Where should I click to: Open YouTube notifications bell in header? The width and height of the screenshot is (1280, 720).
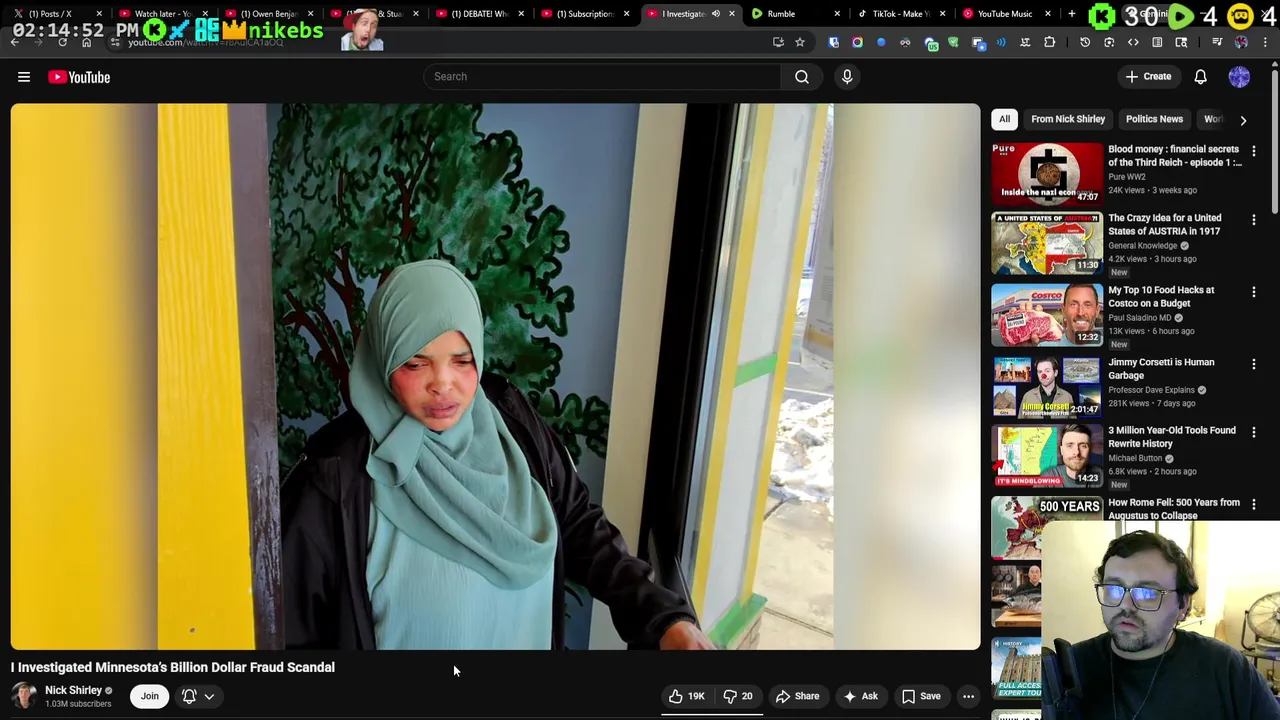click(x=1201, y=77)
